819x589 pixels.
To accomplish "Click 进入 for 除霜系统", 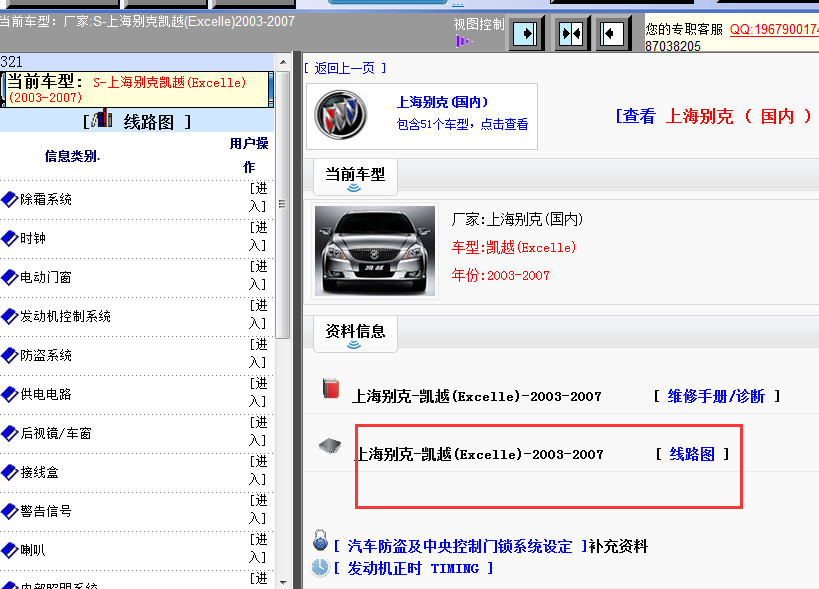I will pyautogui.click(x=258, y=197).
